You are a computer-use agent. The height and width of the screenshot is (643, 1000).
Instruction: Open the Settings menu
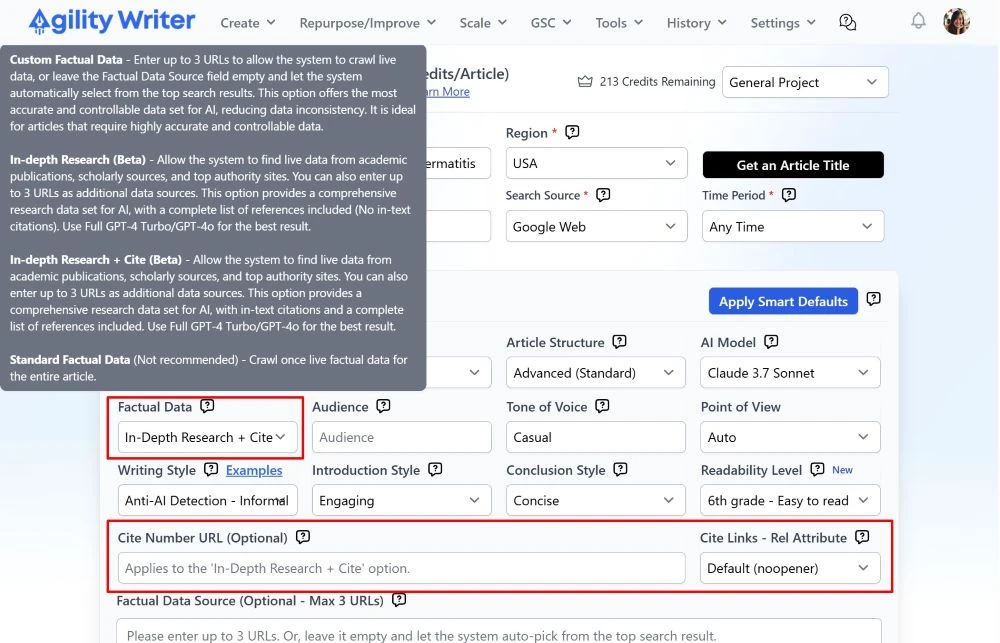[783, 23]
